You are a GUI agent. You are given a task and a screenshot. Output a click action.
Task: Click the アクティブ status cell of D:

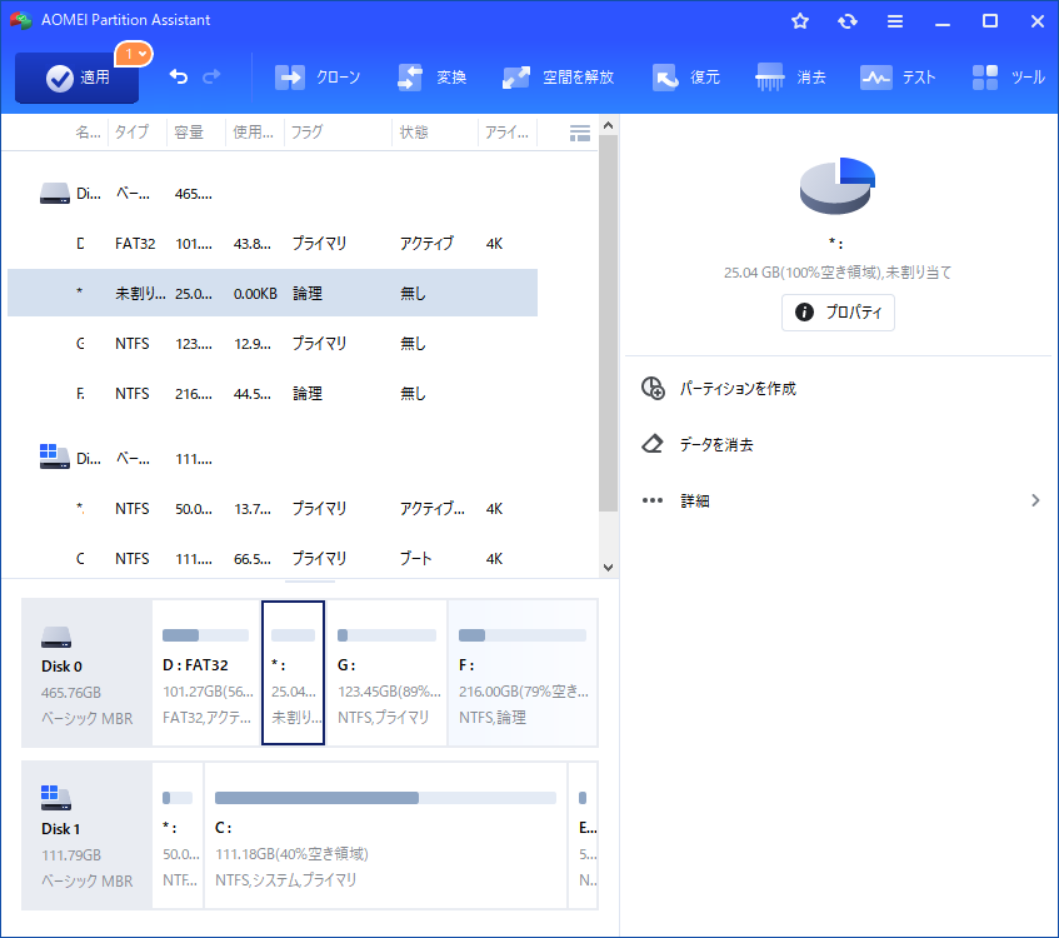tap(427, 243)
